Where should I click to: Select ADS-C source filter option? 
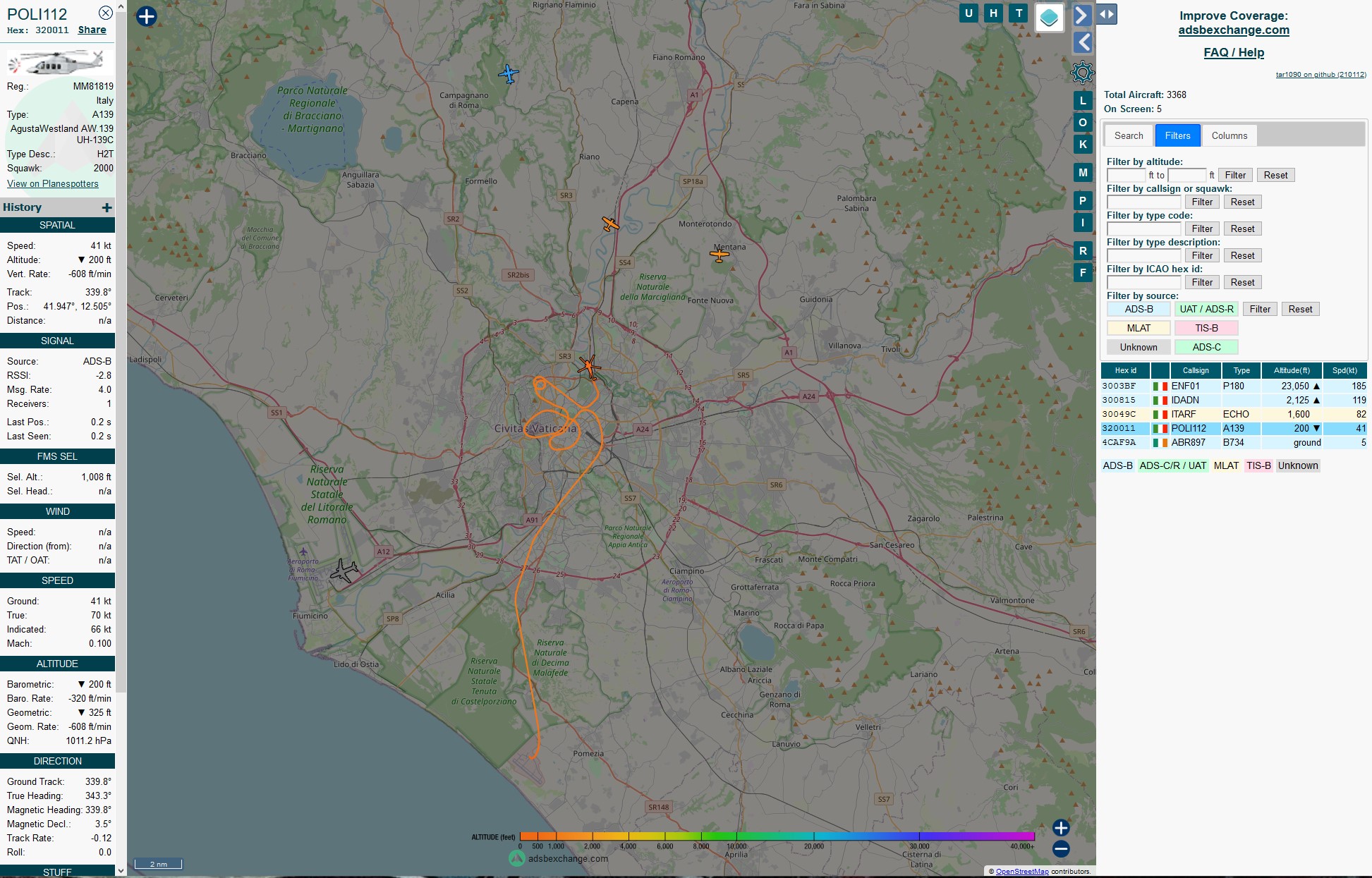(1206, 347)
